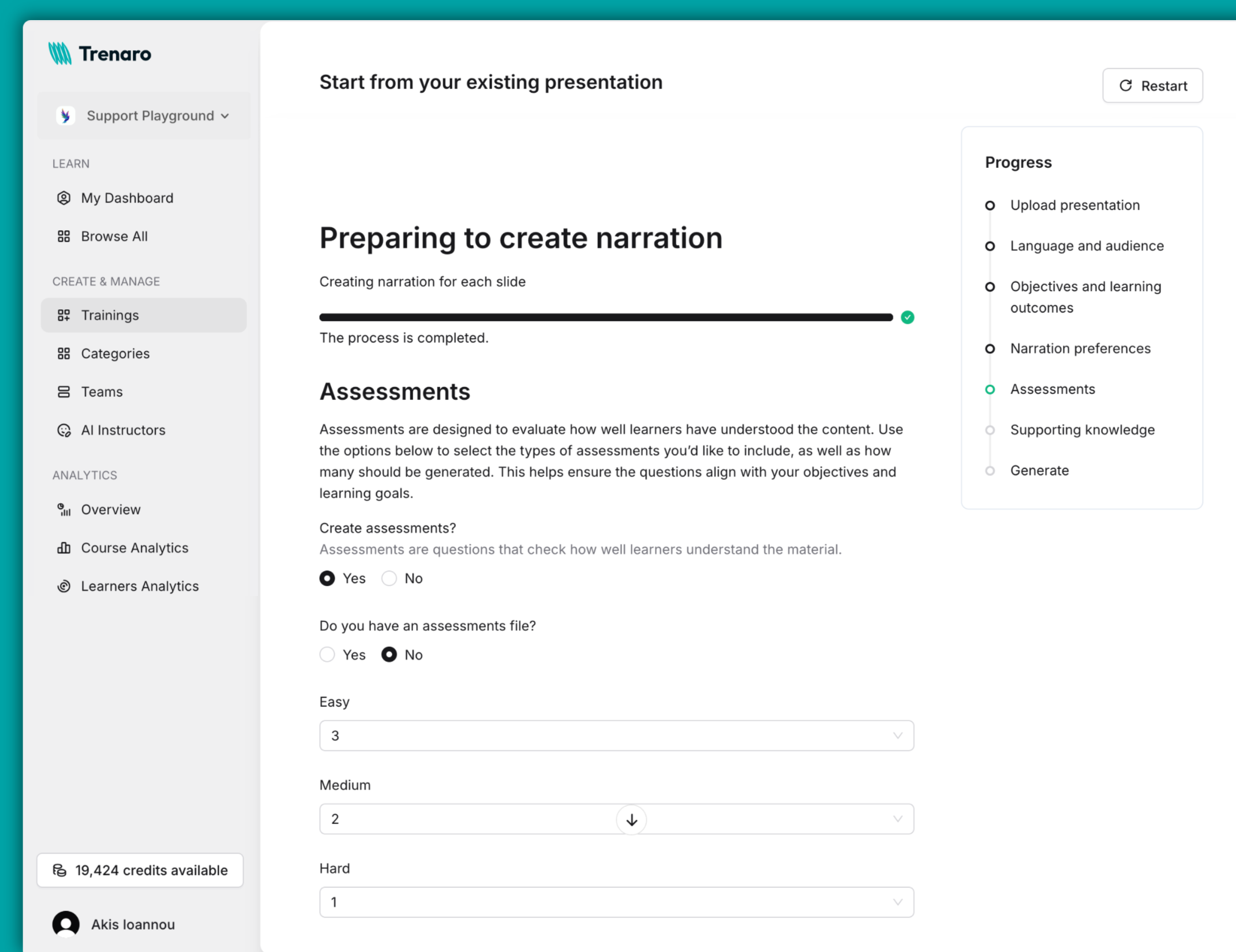This screenshot has height=952, width=1236.
Task: Click the credits coin icon
Action: pyautogui.click(x=59, y=870)
